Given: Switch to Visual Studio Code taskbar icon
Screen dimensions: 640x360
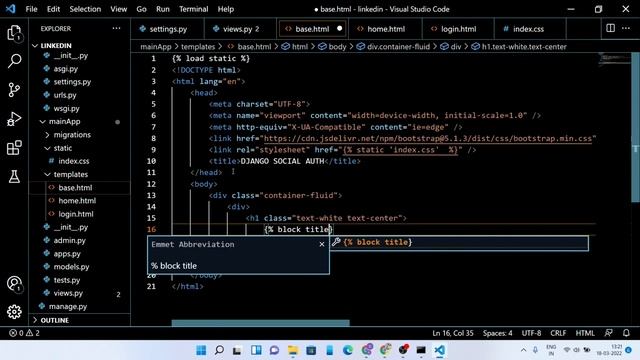Looking at the screenshot, I should click(x=440, y=350).
